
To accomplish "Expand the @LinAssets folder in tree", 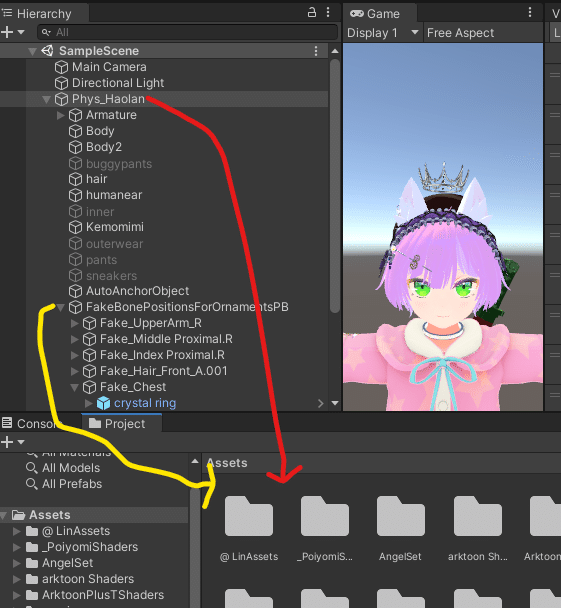I will (x=17, y=531).
